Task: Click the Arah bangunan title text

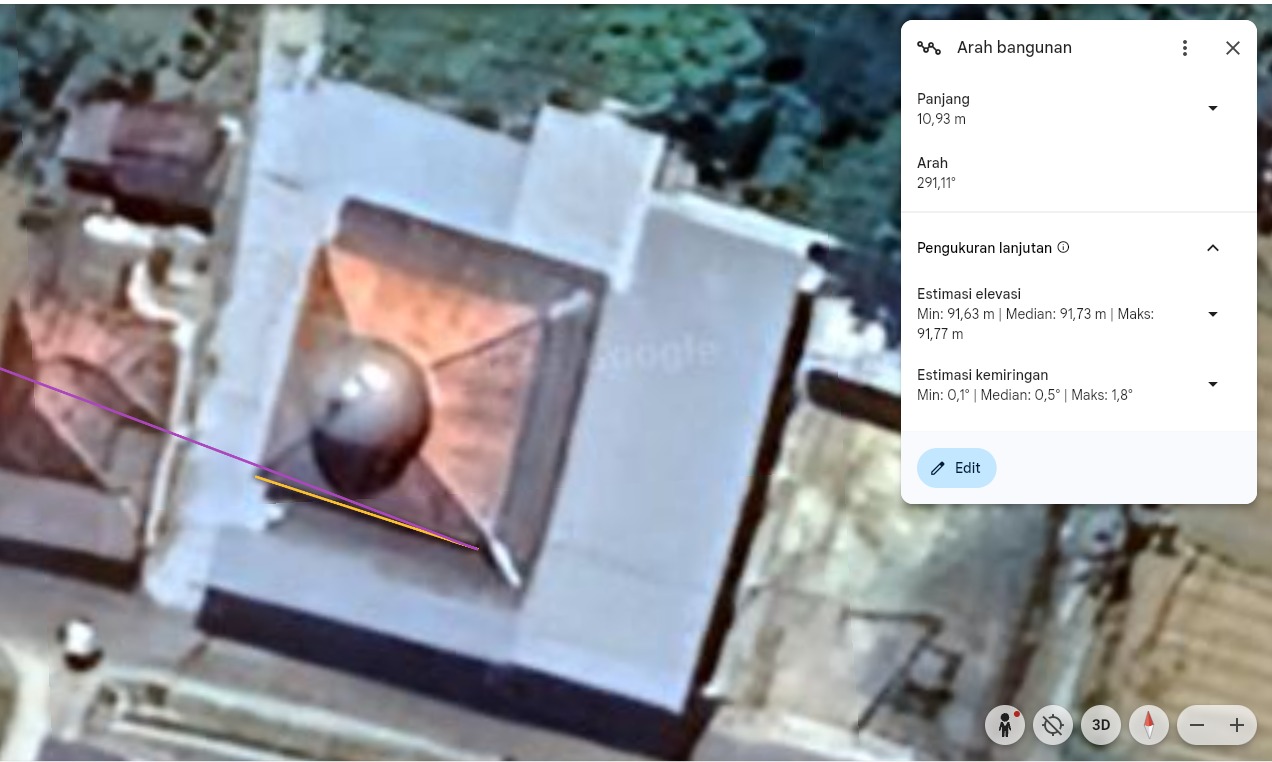Action: 1014,48
